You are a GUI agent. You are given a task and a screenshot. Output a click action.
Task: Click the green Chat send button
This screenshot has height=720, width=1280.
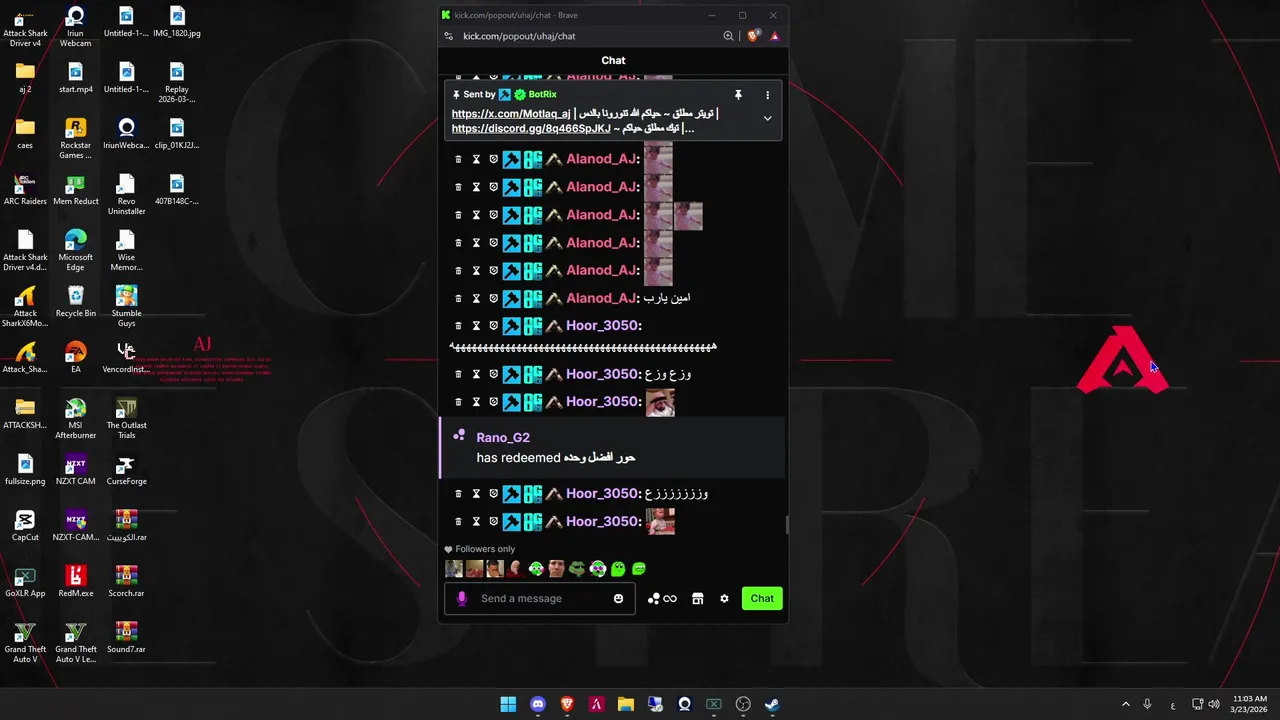pyautogui.click(x=762, y=599)
